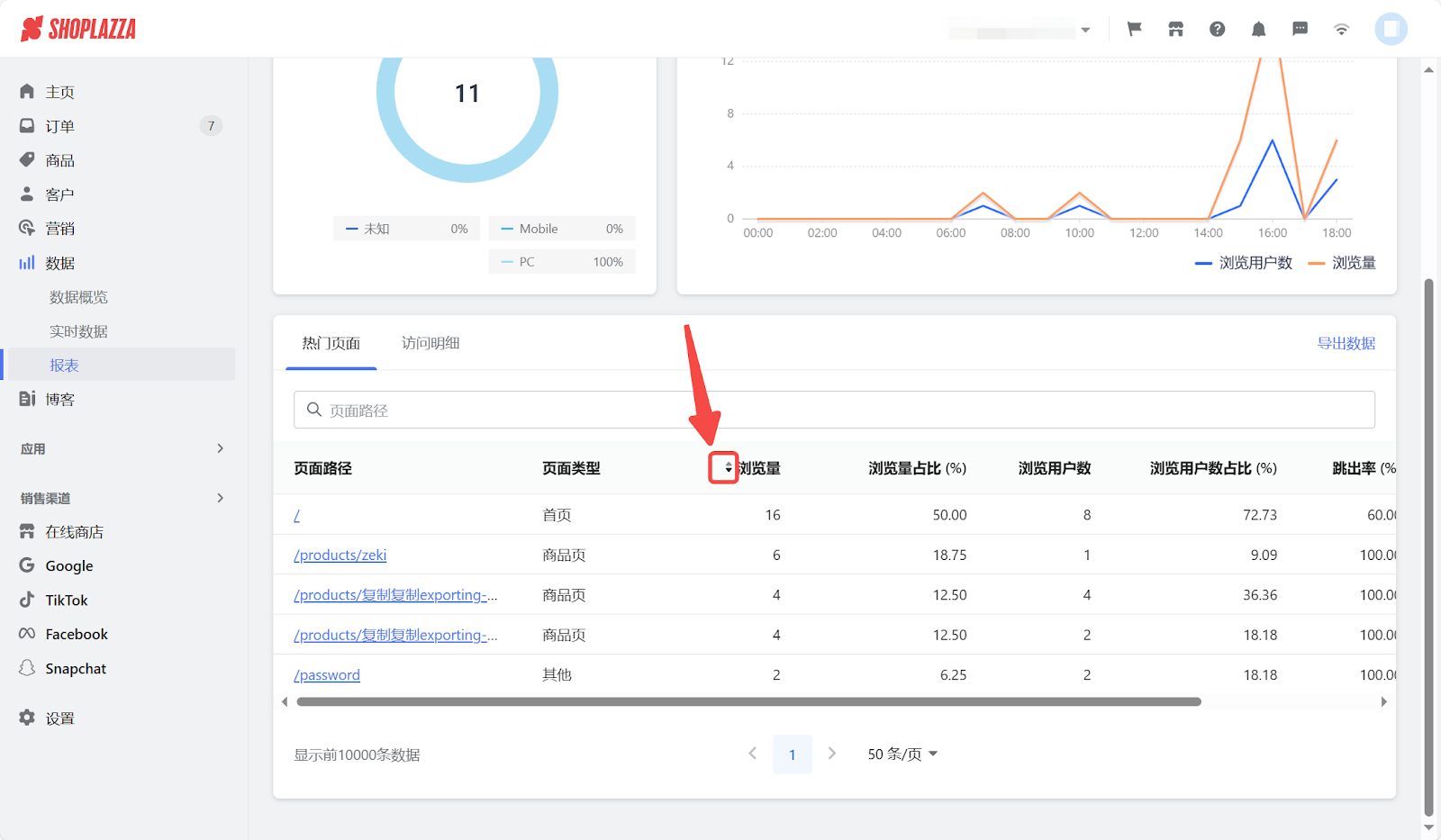This screenshot has width=1441, height=840.
Task: Sort by the 浏览量 column arrows
Action: coord(728,468)
